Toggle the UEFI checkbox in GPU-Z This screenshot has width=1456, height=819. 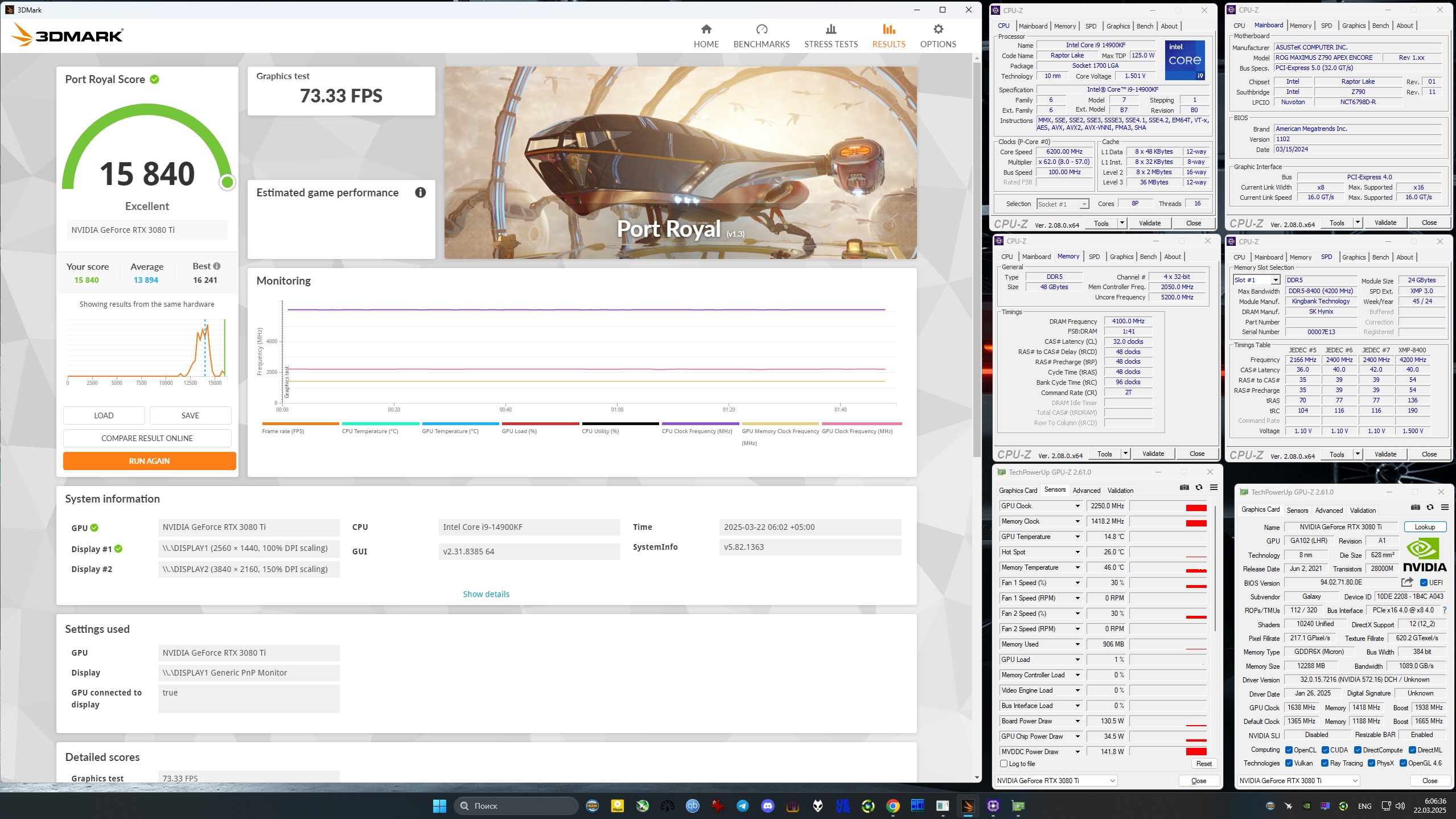click(1423, 582)
